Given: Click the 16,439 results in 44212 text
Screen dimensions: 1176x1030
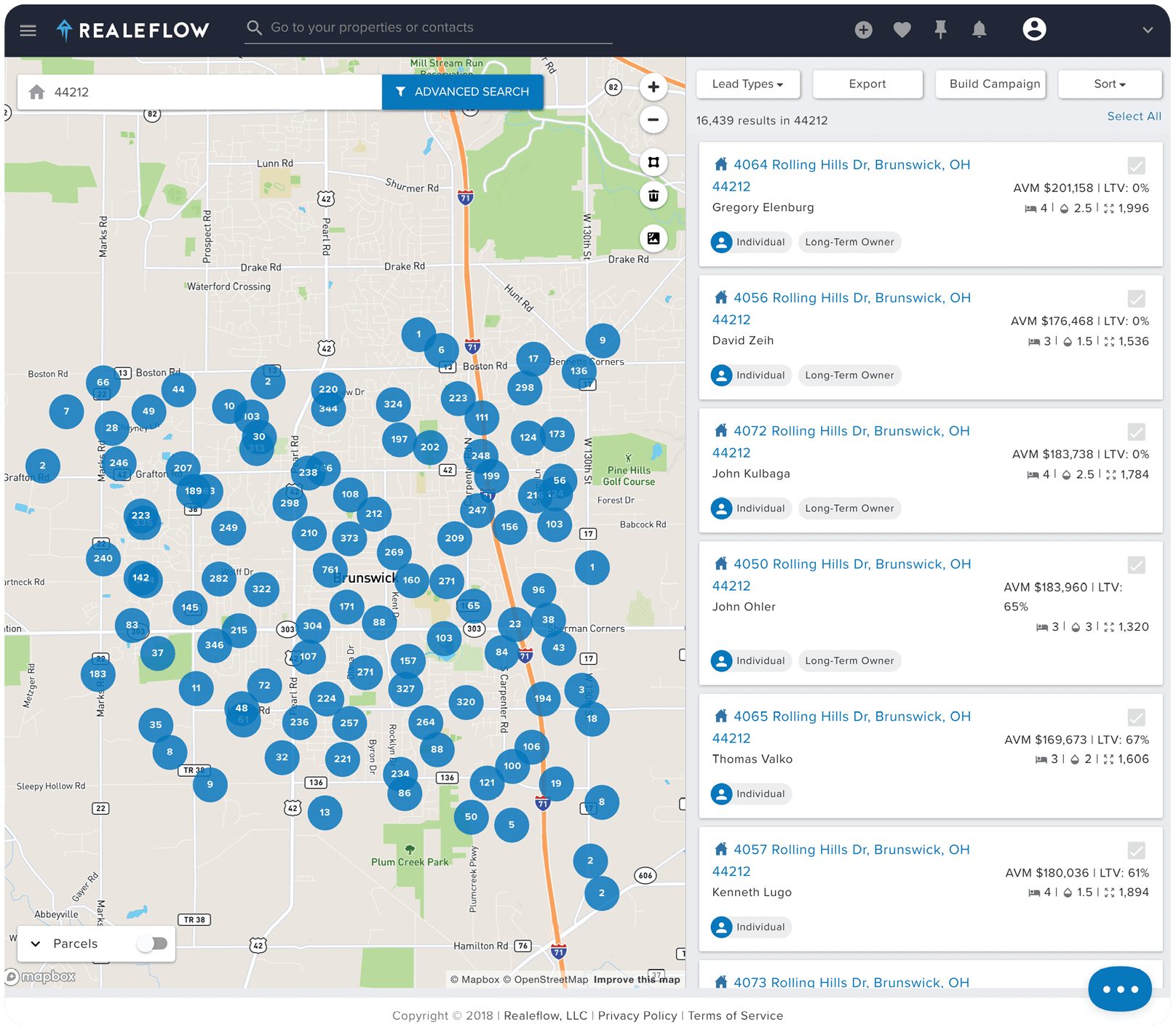Looking at the screenshot, I should point(762,121).
